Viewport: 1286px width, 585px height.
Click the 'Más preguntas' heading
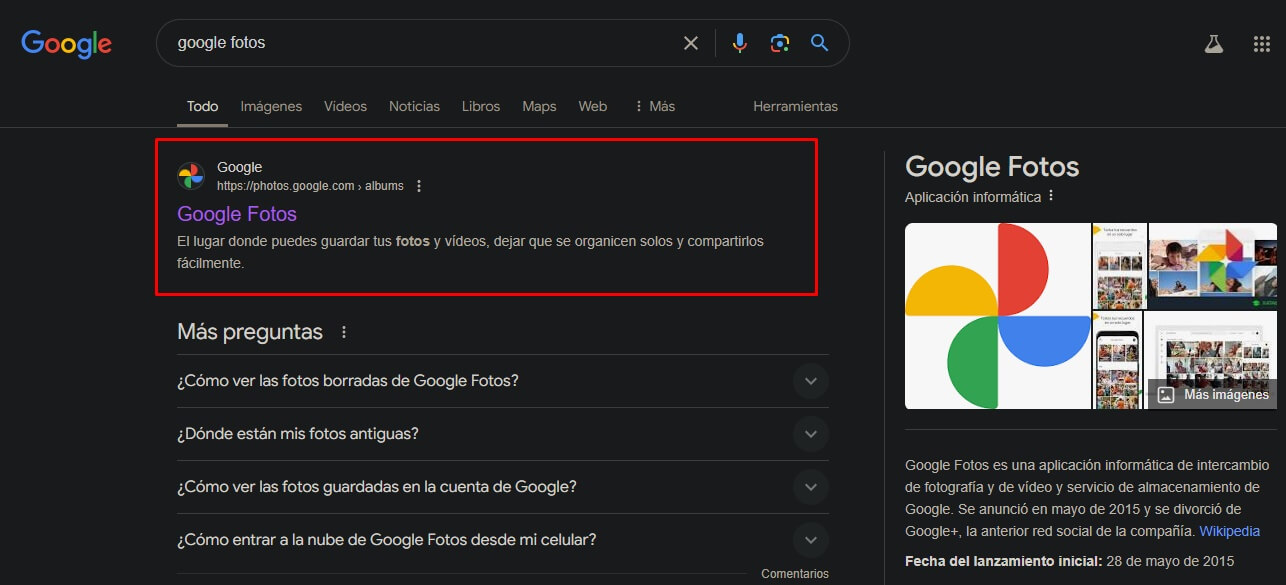click(250, 332)
